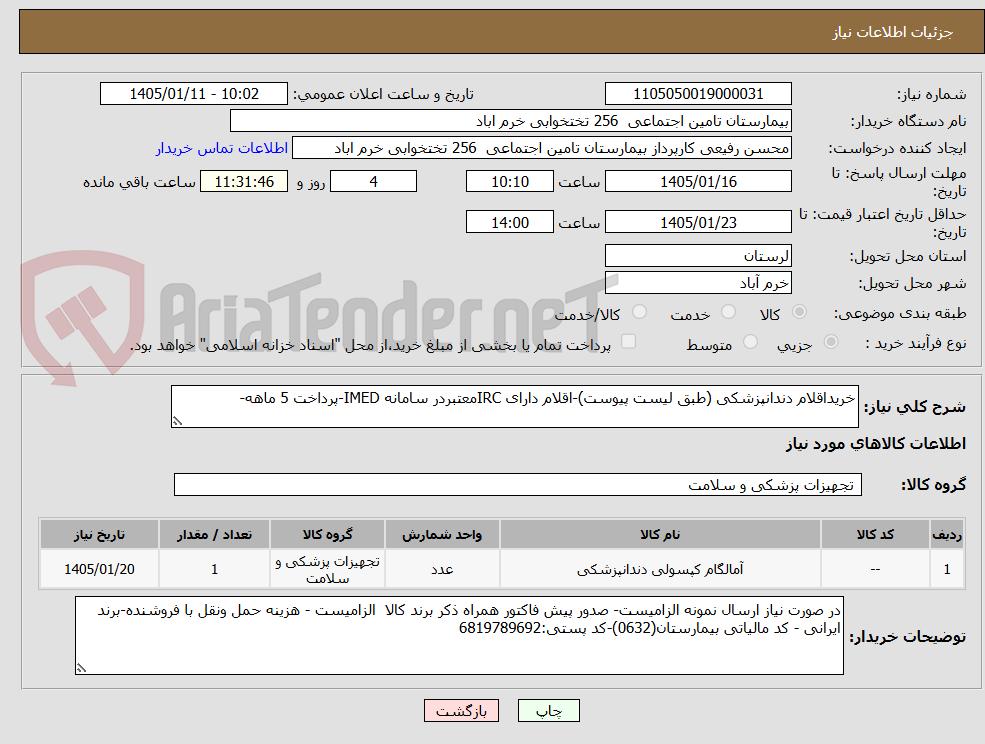Click the اطلاعات کالاهای مورد نیاز heading
985x744 pixels.
coord(876,444)
